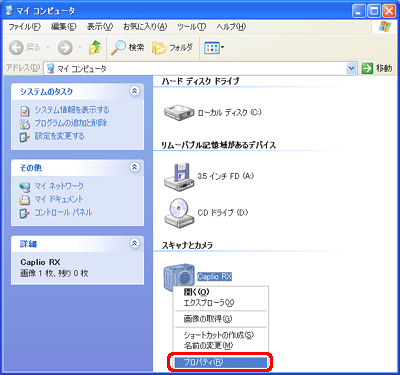The height and width of the screenshot is (375, 400).
Task: Click the Up folder icon in toolbar
Action: tap(95, 48)
